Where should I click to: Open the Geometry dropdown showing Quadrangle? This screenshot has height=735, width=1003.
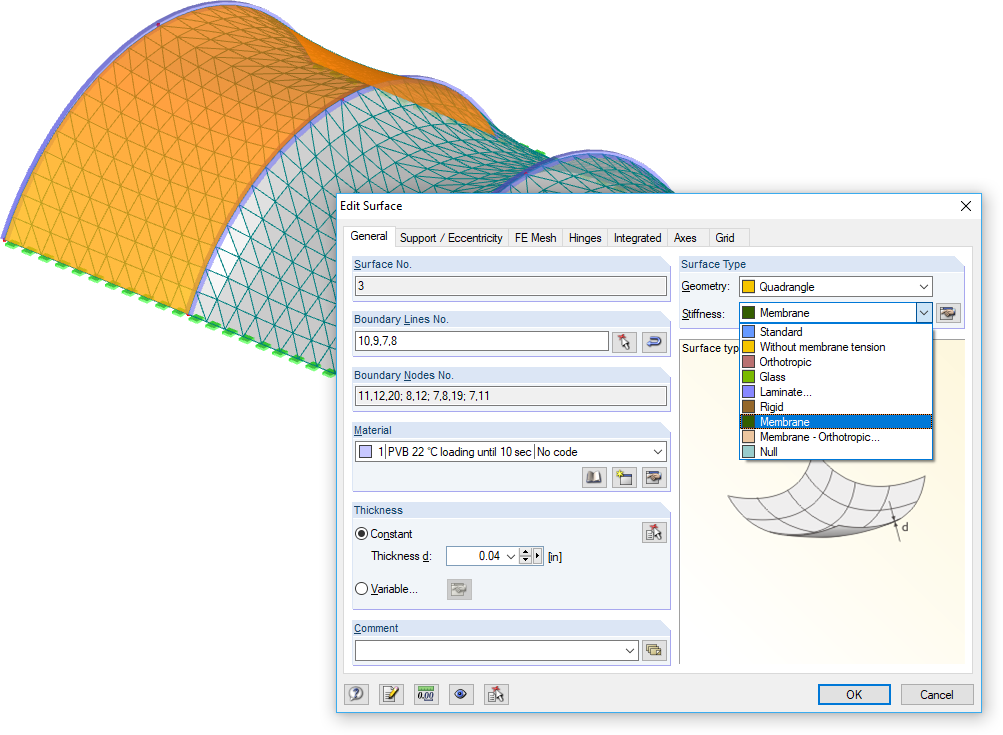pyautogui.click(x=922, y=286)
